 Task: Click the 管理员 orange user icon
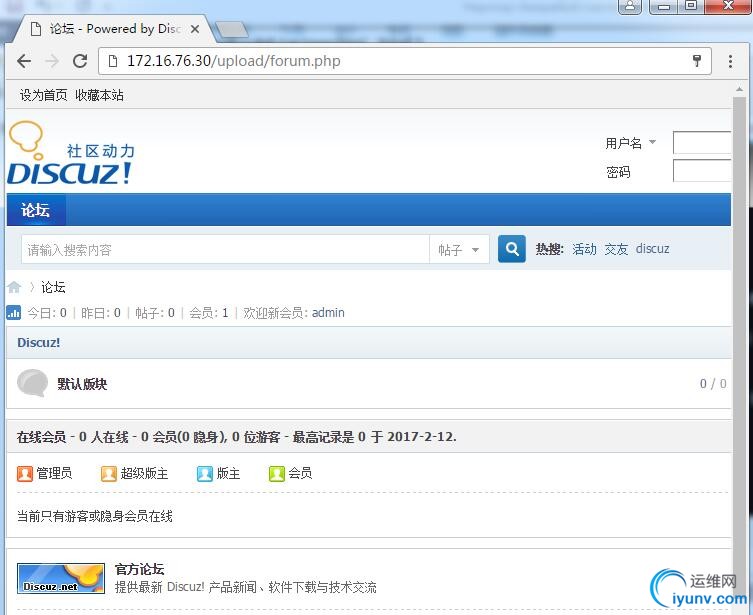[24, 473]
